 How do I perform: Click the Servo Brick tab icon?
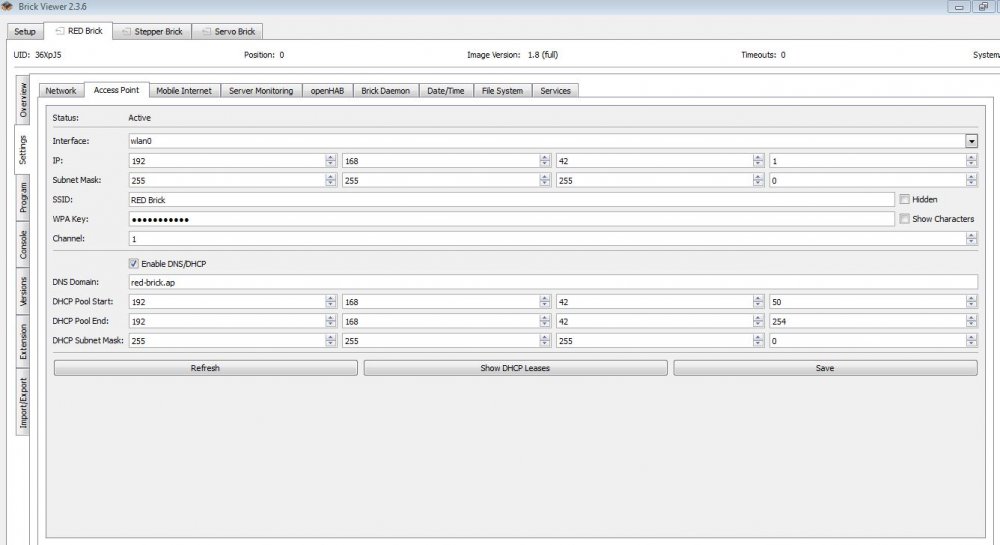point(206,32)
